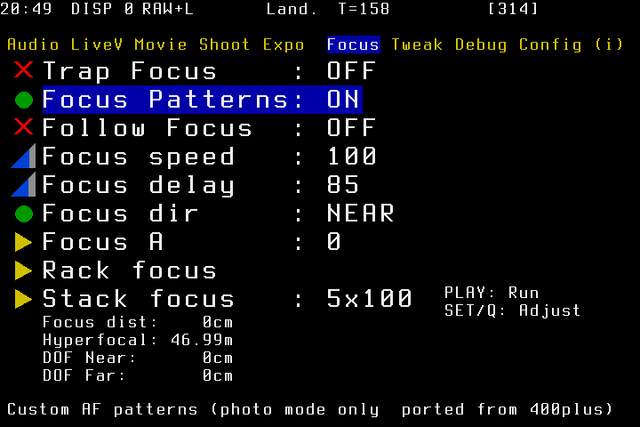Expand the Stack focus submenu arrow
This screenshot has height=427, width=640.
pyautogui.click(x=23, y=299)
